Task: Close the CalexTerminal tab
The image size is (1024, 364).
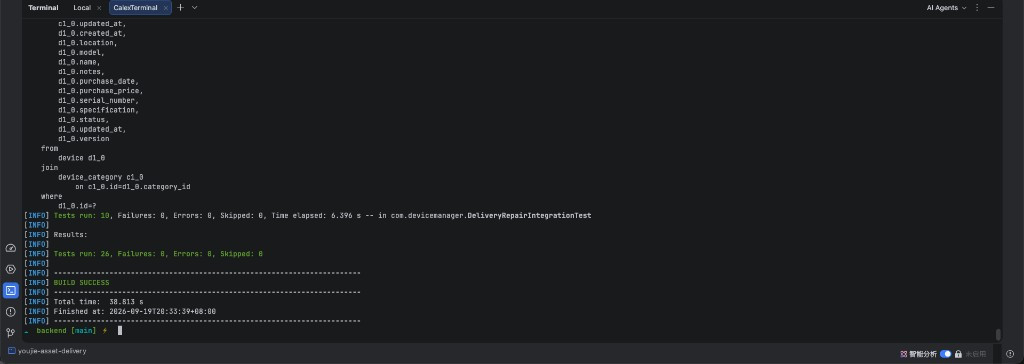Action: (166, 8)
